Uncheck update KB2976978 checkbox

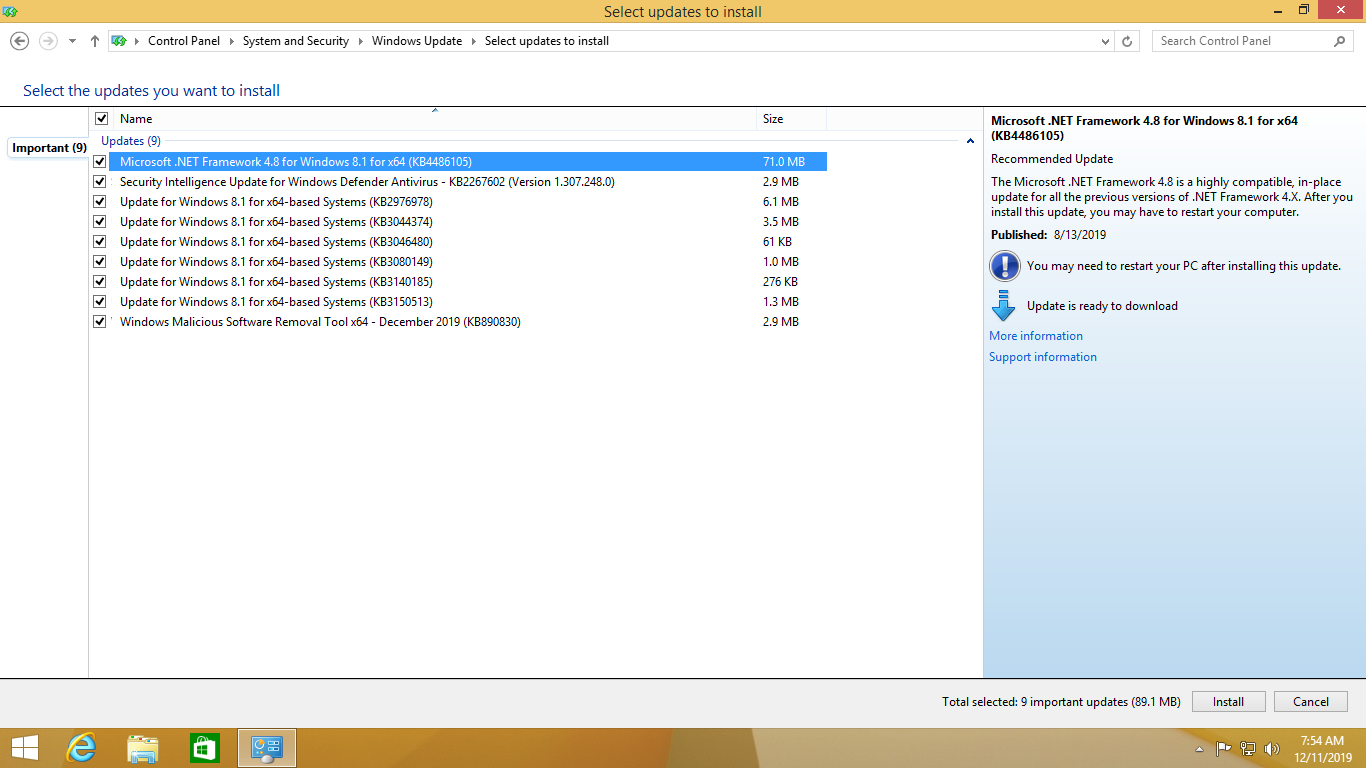tap(99, 201)
